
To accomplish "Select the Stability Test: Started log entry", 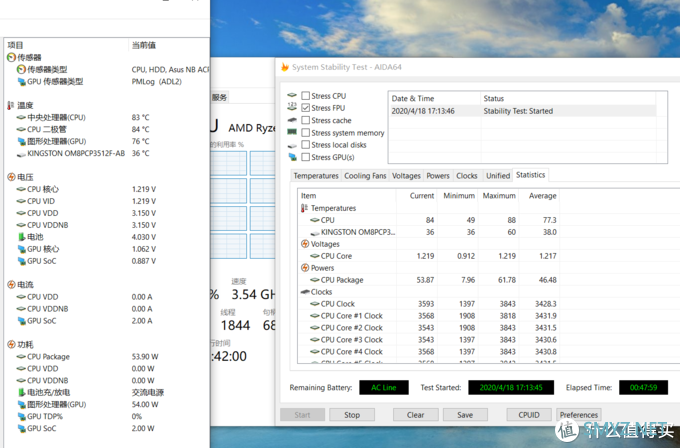I will click(x=523, y=111).
